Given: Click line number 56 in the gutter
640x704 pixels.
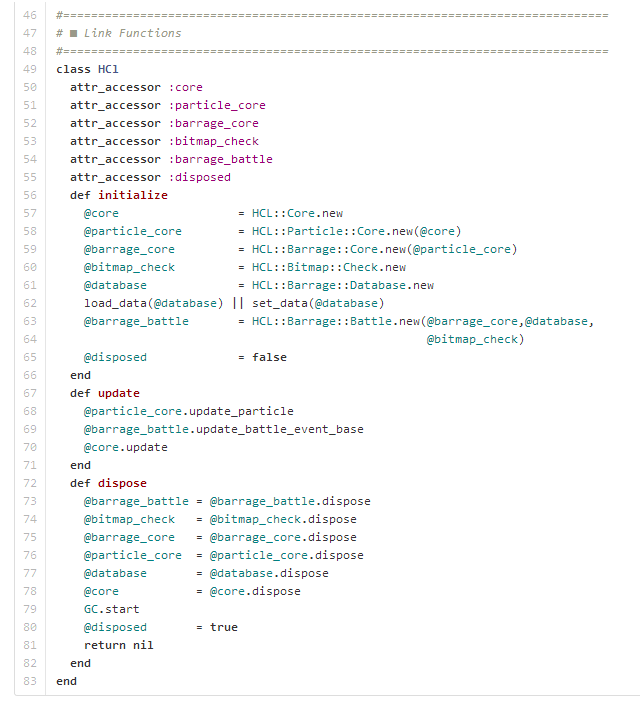Looking at the screenshot, I should (x=30, y=195).
